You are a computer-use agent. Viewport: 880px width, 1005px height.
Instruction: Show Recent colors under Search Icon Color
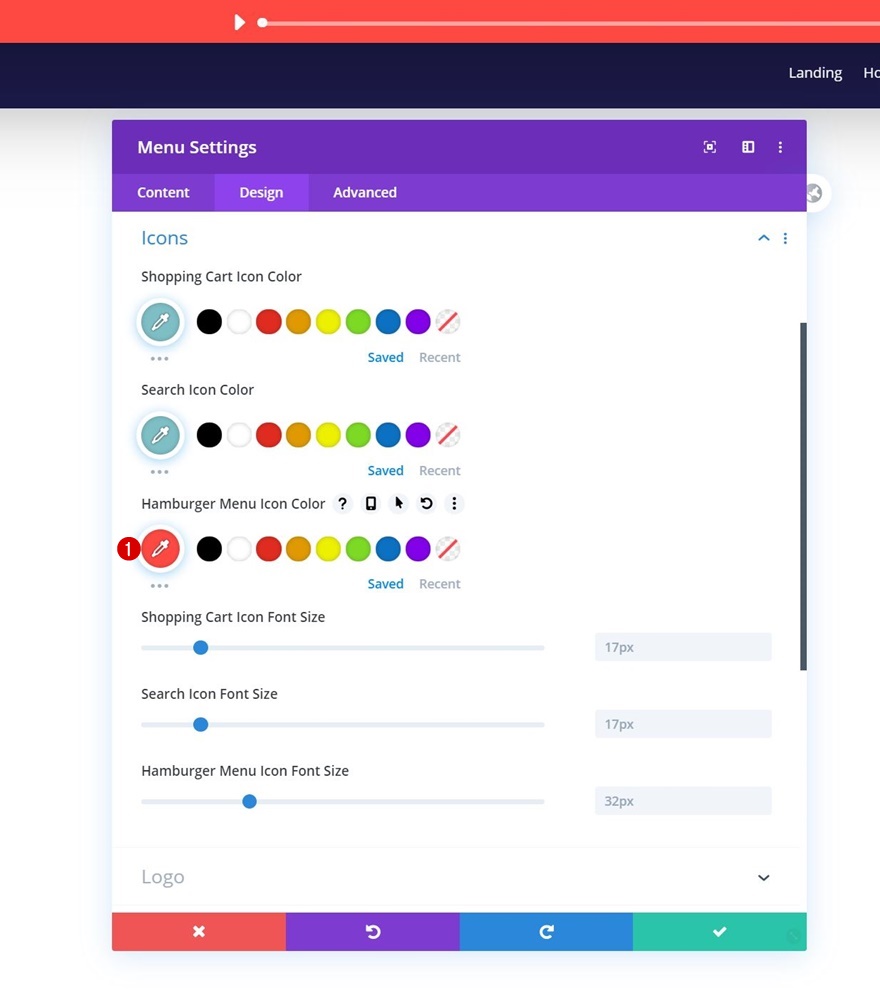pyautogui.click(x=440, y=470)
